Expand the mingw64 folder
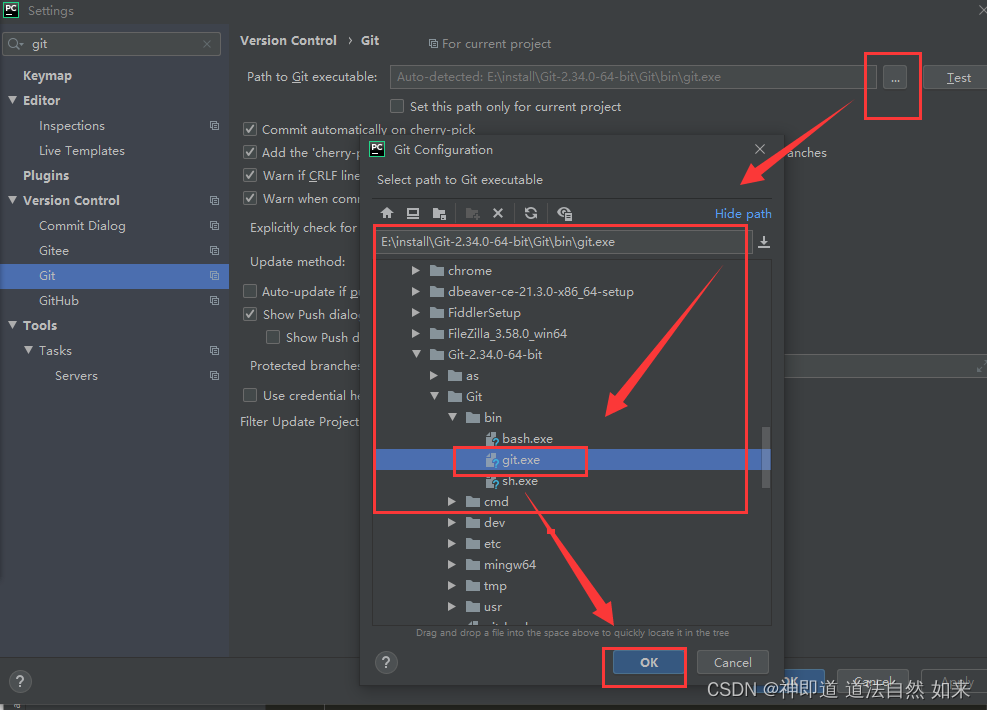 click(451, 565)
